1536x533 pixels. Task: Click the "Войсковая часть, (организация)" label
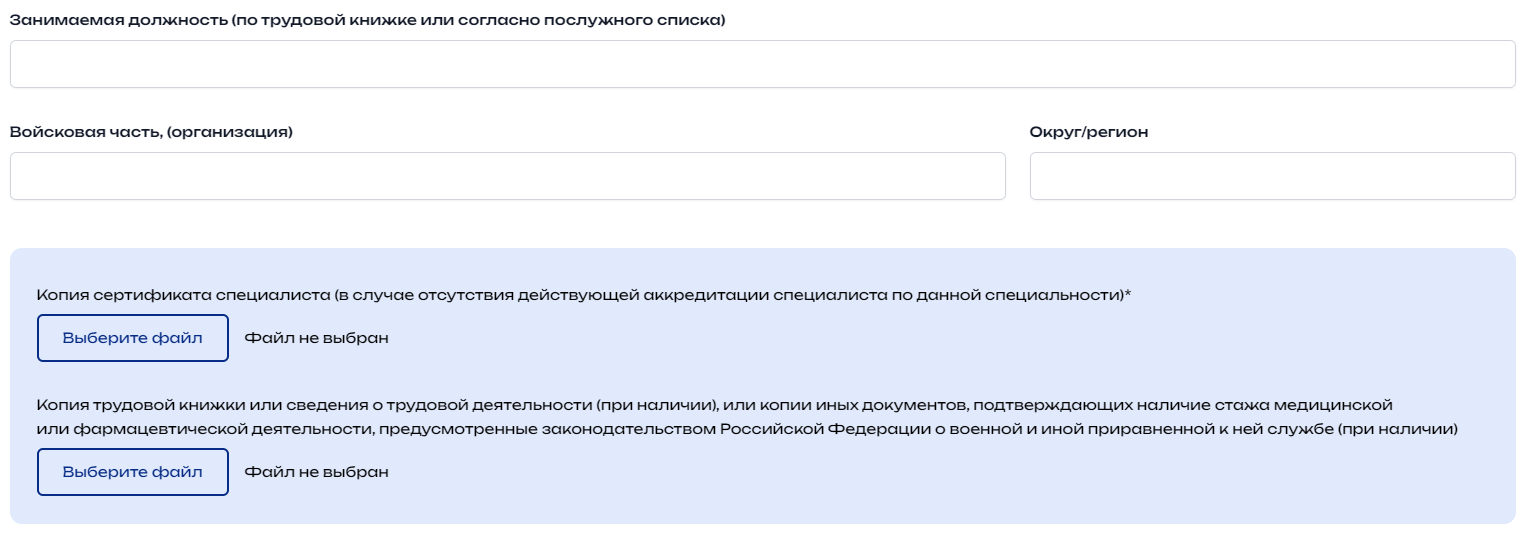click(151, 132)
